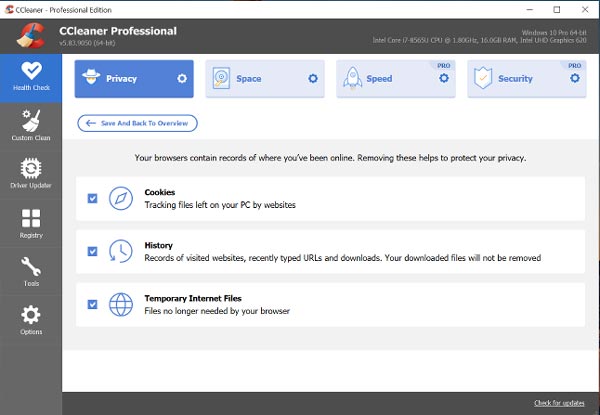Image resolution: width=600 pixels, height=415 pixels.
Task: Open the Registry section
Action: [31, 224]
